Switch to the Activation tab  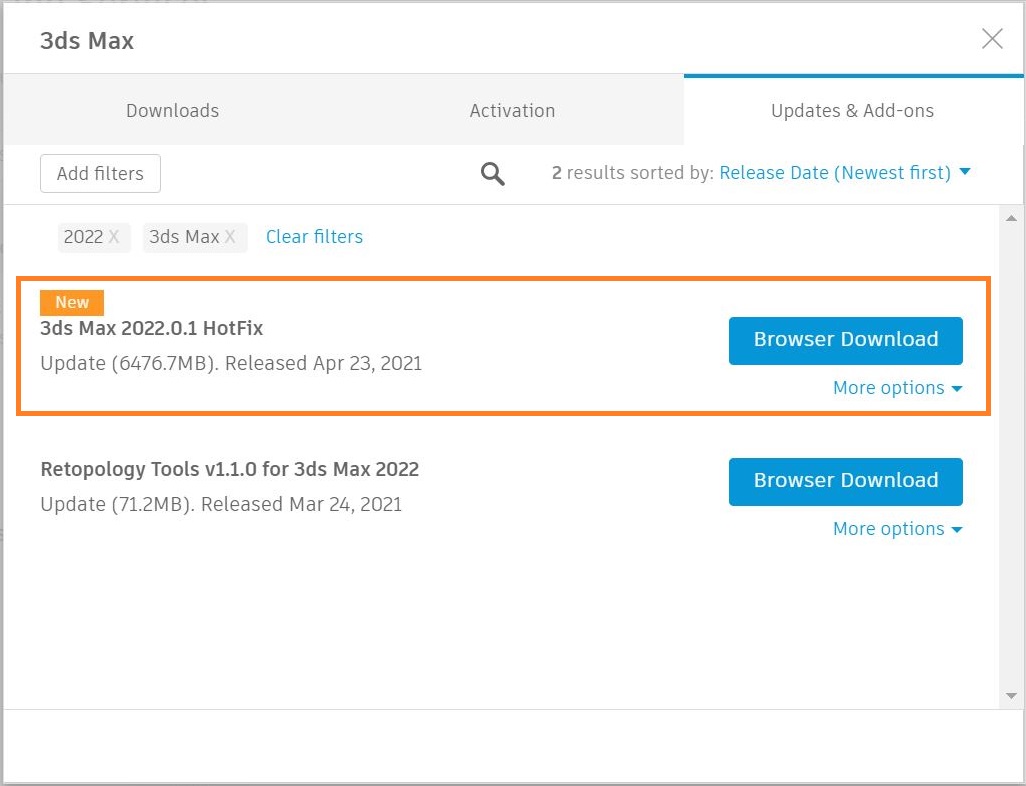[512, 110]
